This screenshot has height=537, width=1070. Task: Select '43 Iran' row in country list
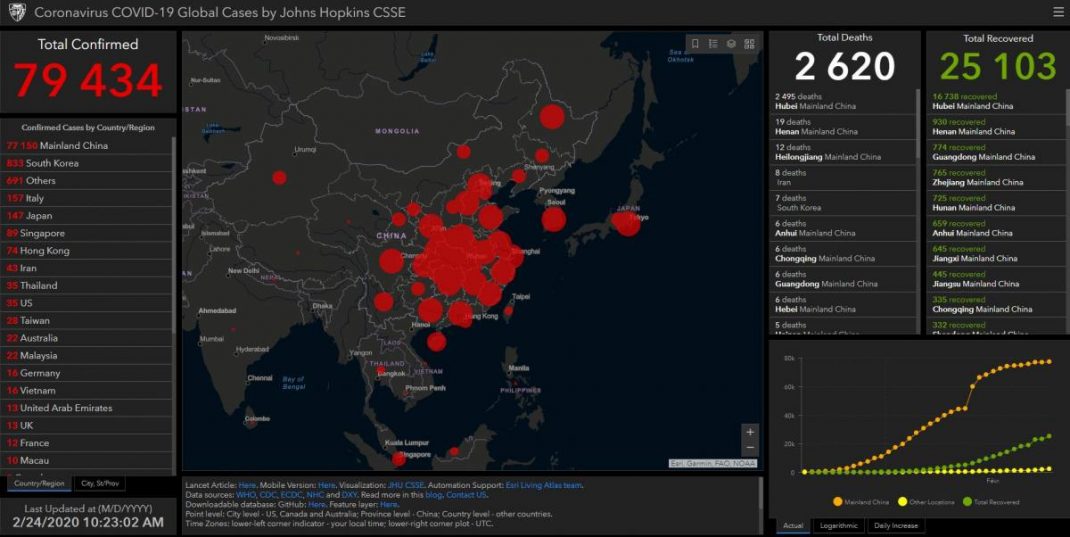86,268
